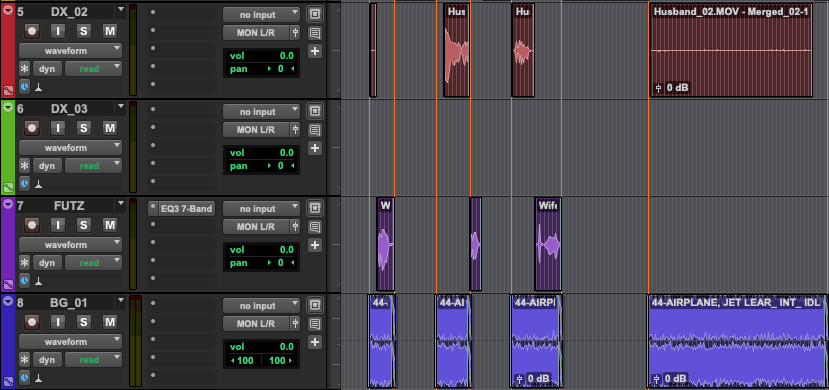Open DX_02 track view selector 'waveform'

(x=70, y=51)
